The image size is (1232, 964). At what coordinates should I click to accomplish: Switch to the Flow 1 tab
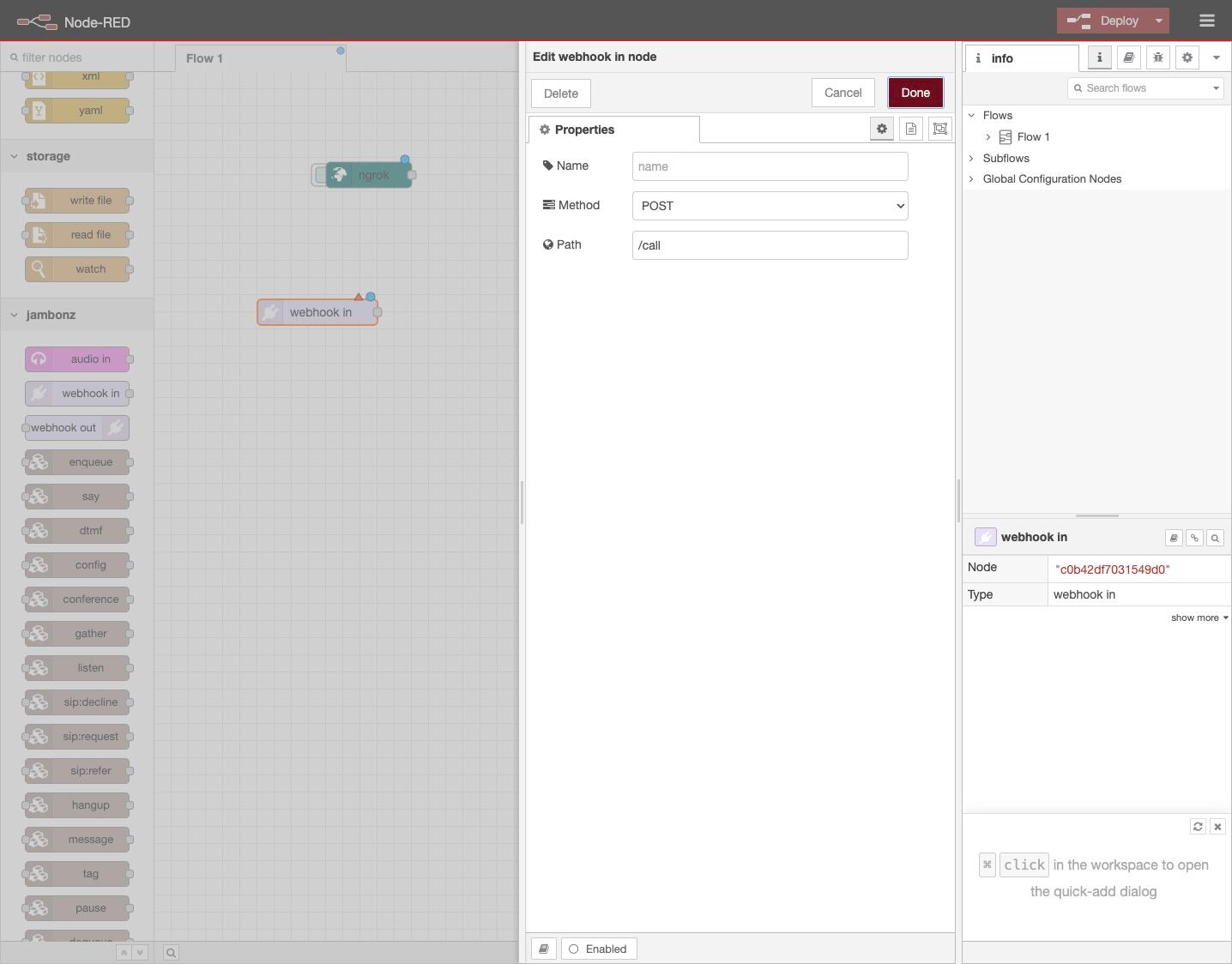pyautogui.click(x=204, y=58)
